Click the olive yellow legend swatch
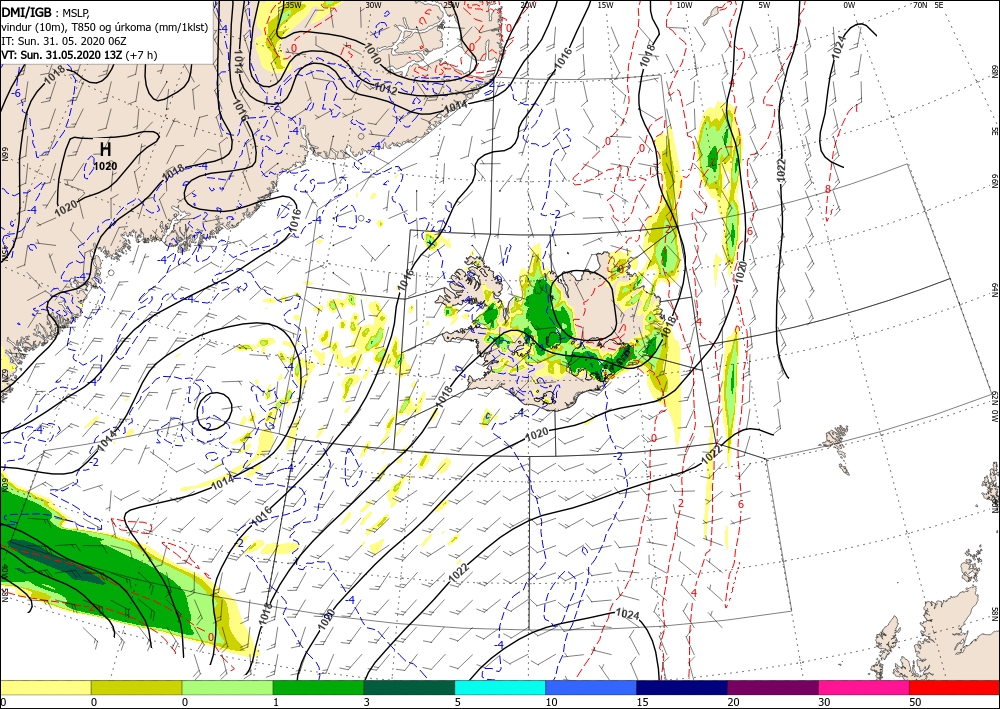Screen dimensions: 1000x709 [x=136, y=687]
